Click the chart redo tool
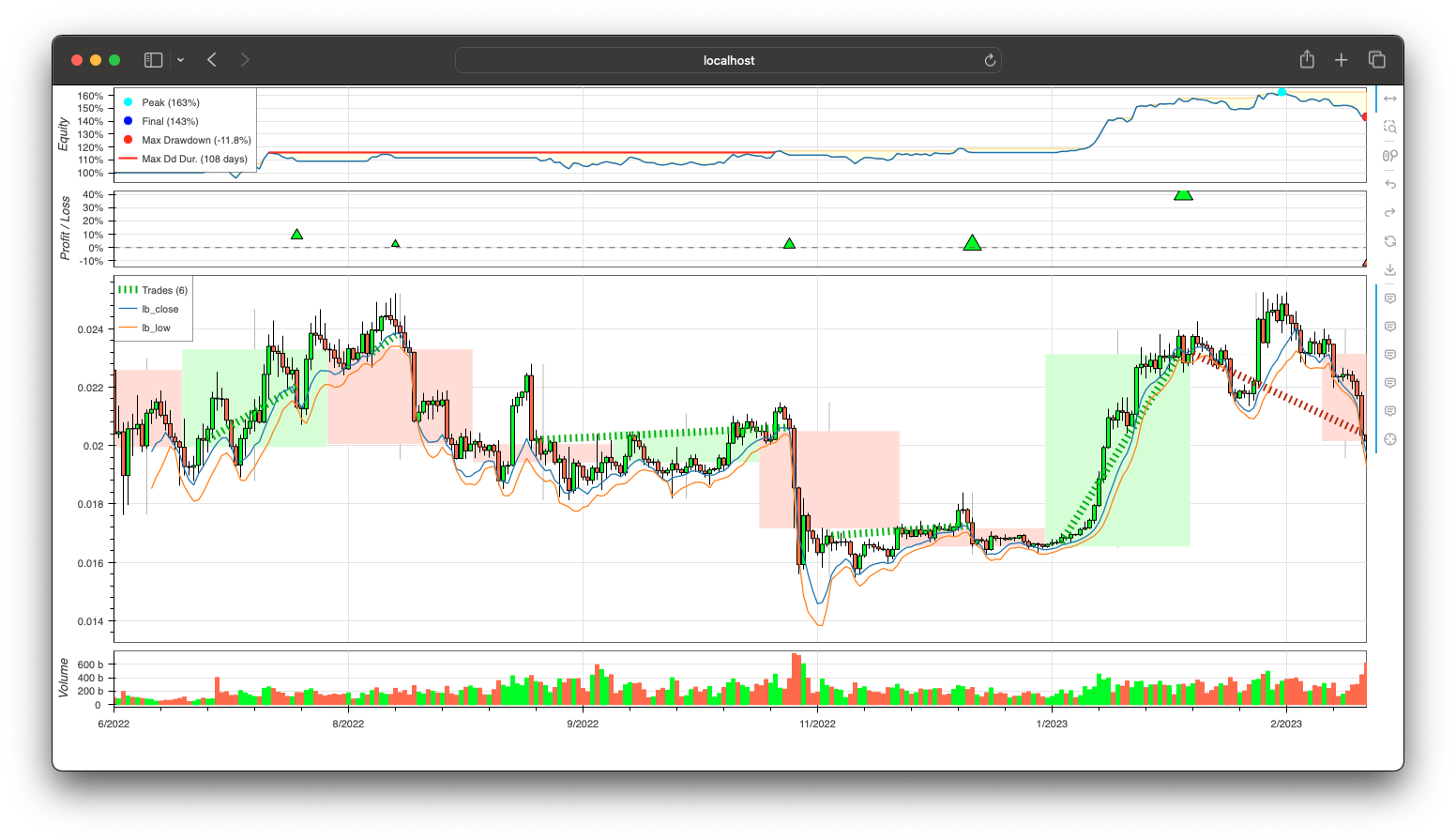Screen dimensions: 1456x840 pyautogui.click(x=1389, y=212)
